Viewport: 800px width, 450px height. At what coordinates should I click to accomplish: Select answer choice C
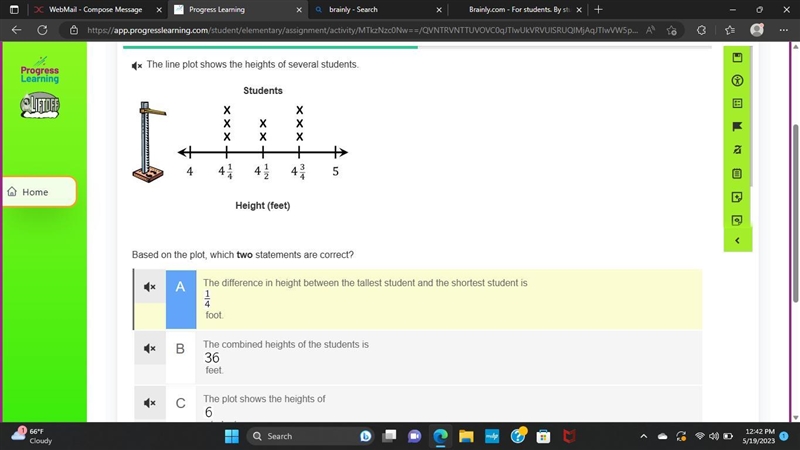click(181, 404)
